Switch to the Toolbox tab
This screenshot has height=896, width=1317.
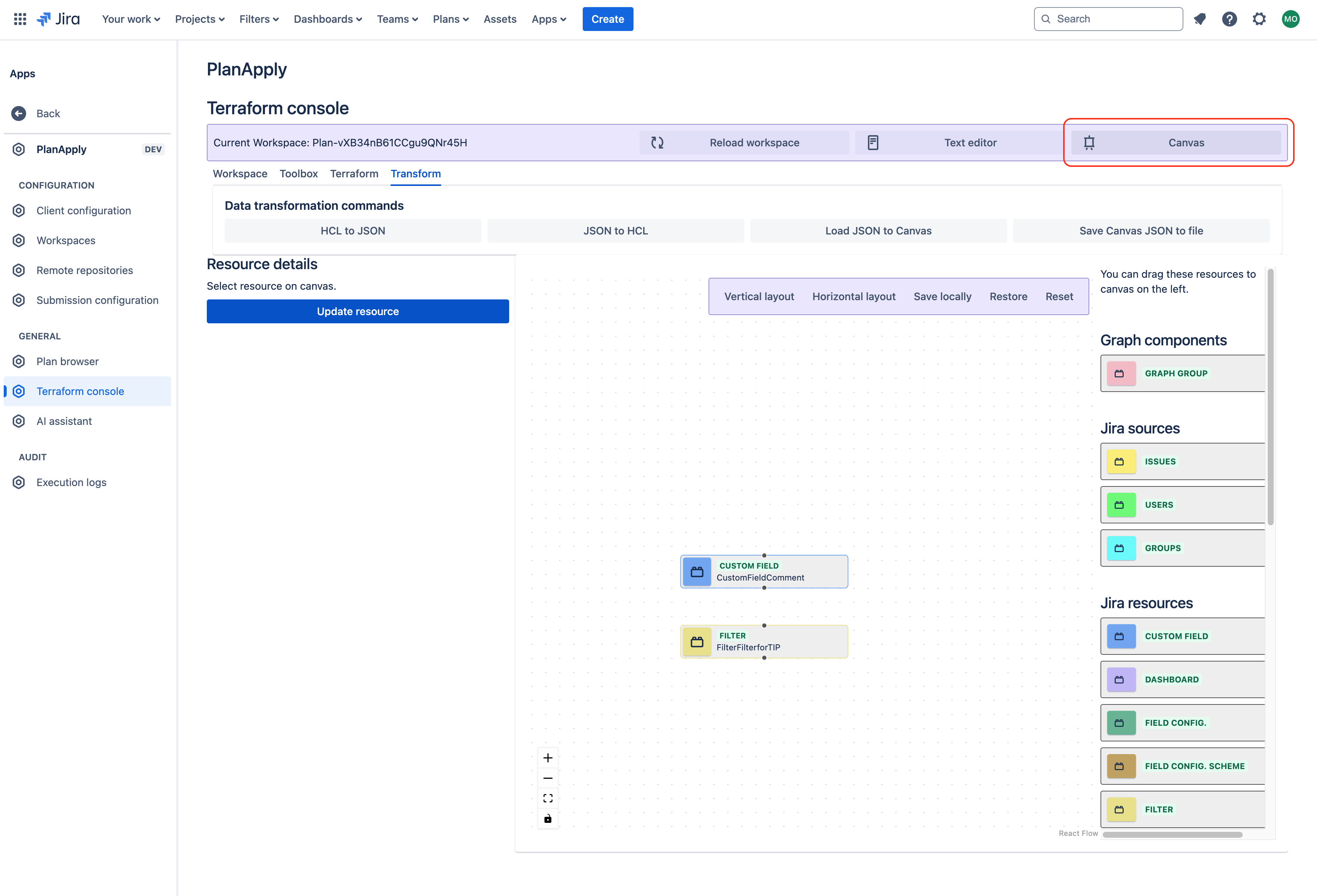point(299,174)
